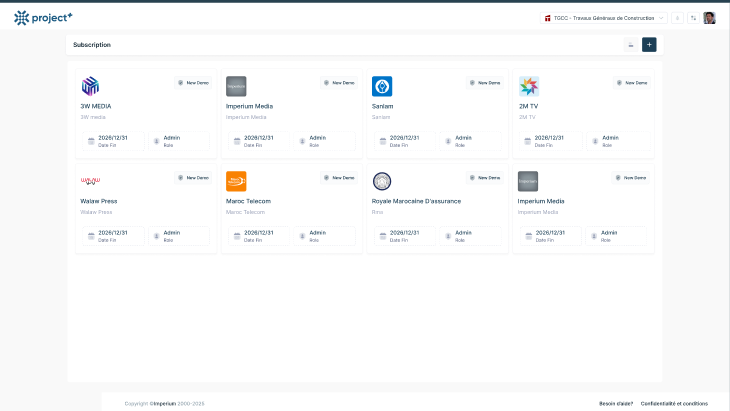730x411 pixels.
Task: Open the Maroc Telecom subscription title
Action: click(248, 201)
